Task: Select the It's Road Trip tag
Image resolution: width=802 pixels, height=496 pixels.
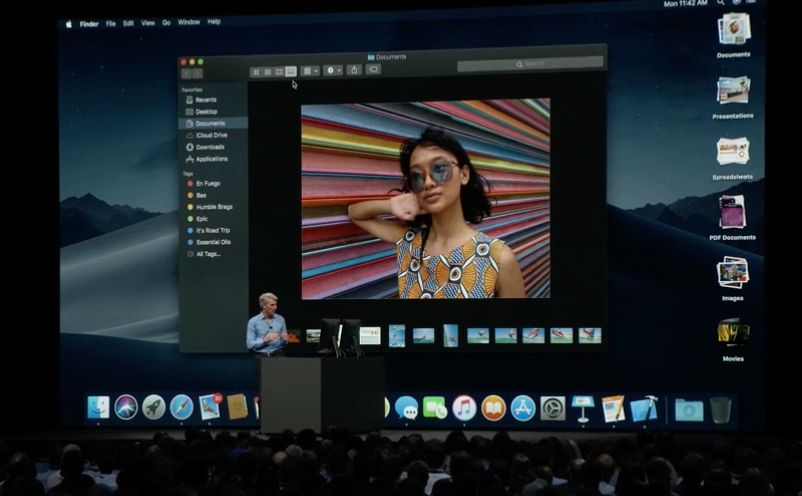Action: pos(213,231)
